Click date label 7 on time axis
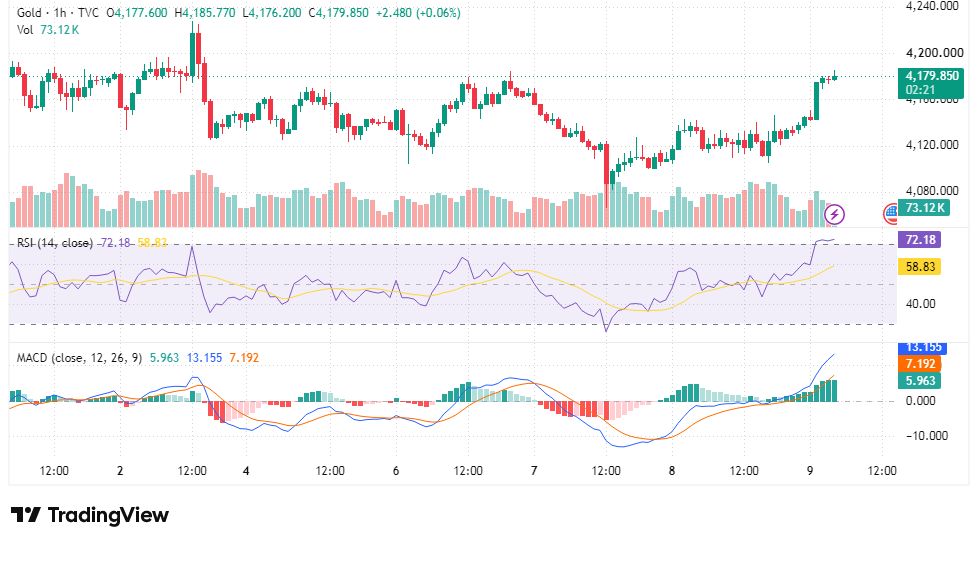 click(534, 471)
